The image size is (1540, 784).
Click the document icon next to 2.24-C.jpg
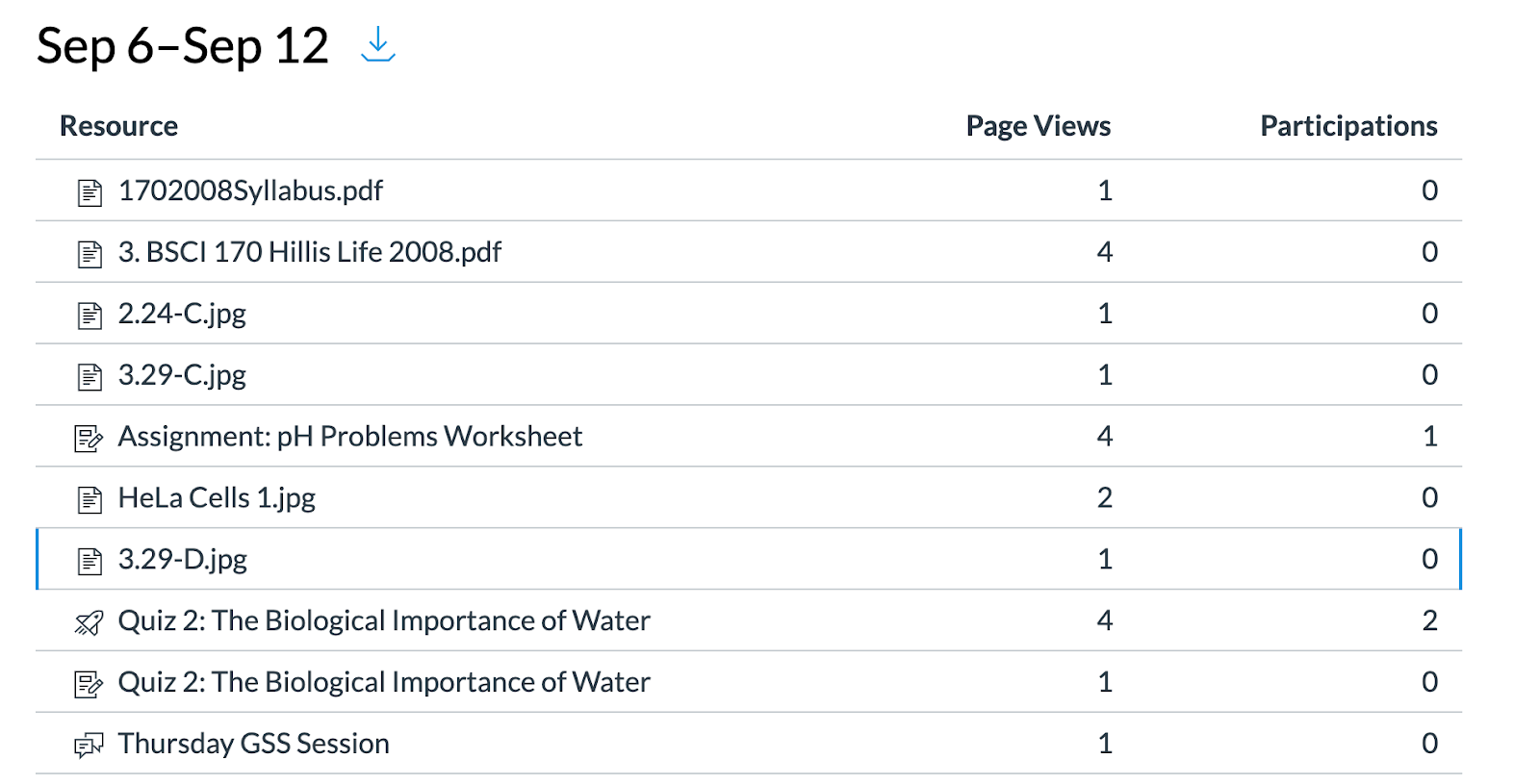click(x=90, y=315)
